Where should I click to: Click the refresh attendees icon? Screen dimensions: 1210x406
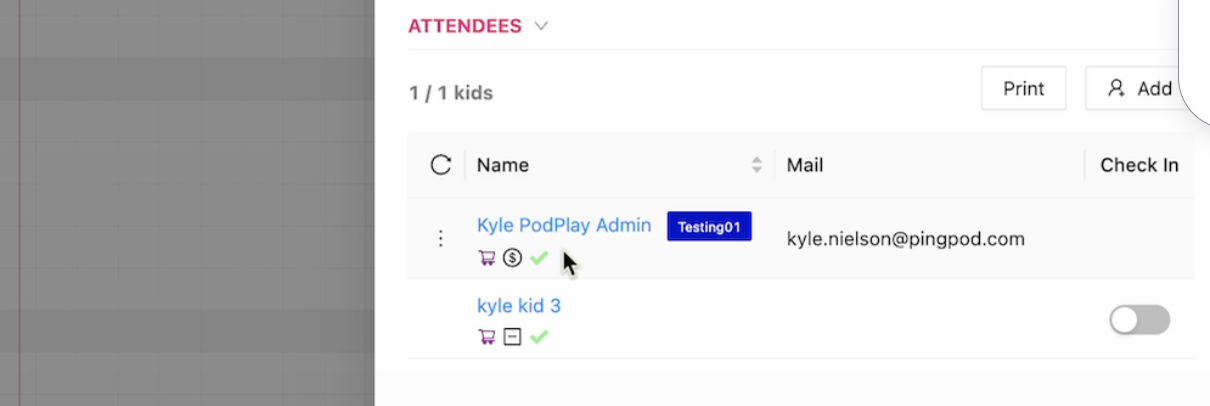(x=441, y=165)
